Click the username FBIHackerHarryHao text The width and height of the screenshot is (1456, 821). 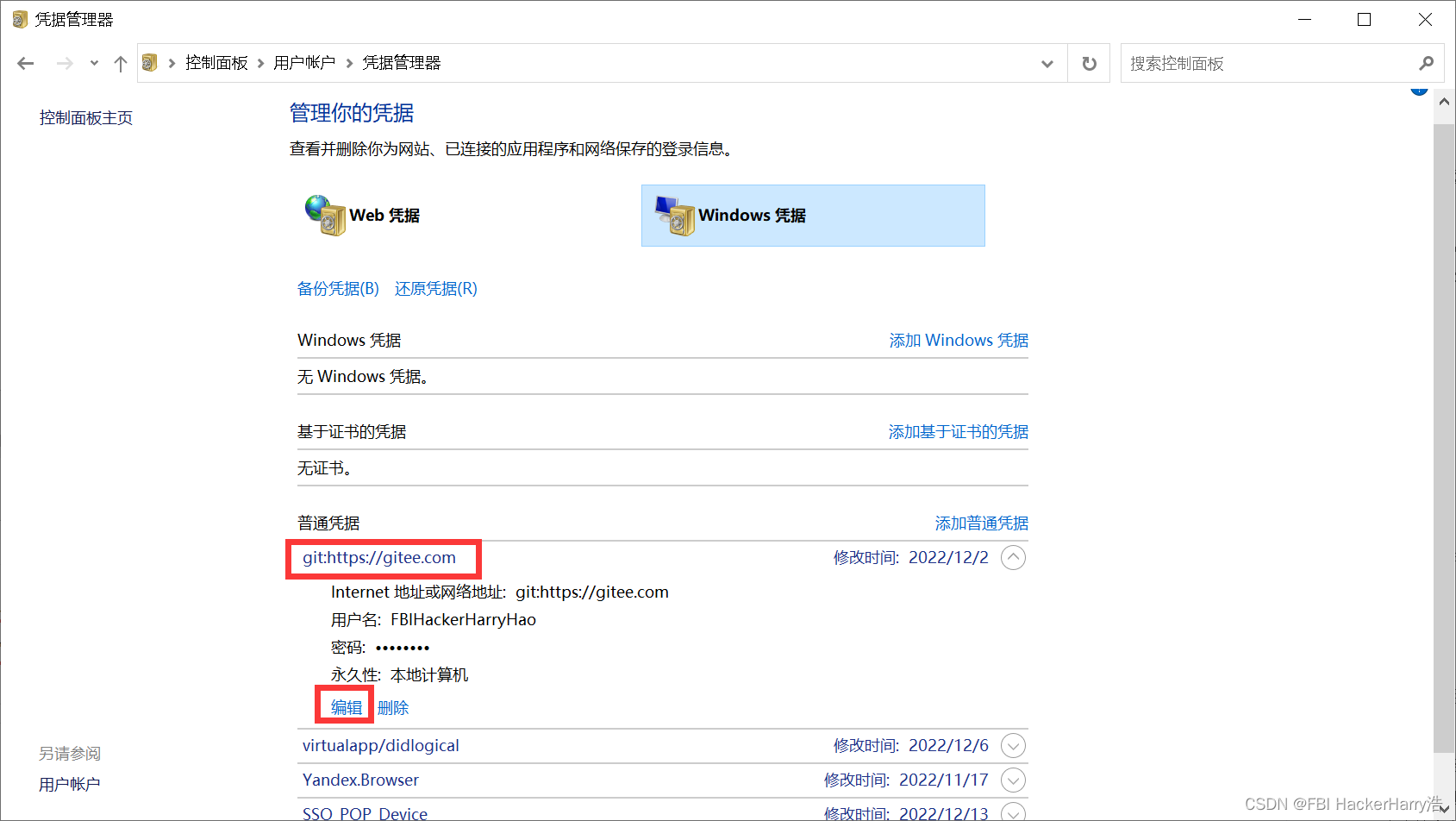click(463, 619)
